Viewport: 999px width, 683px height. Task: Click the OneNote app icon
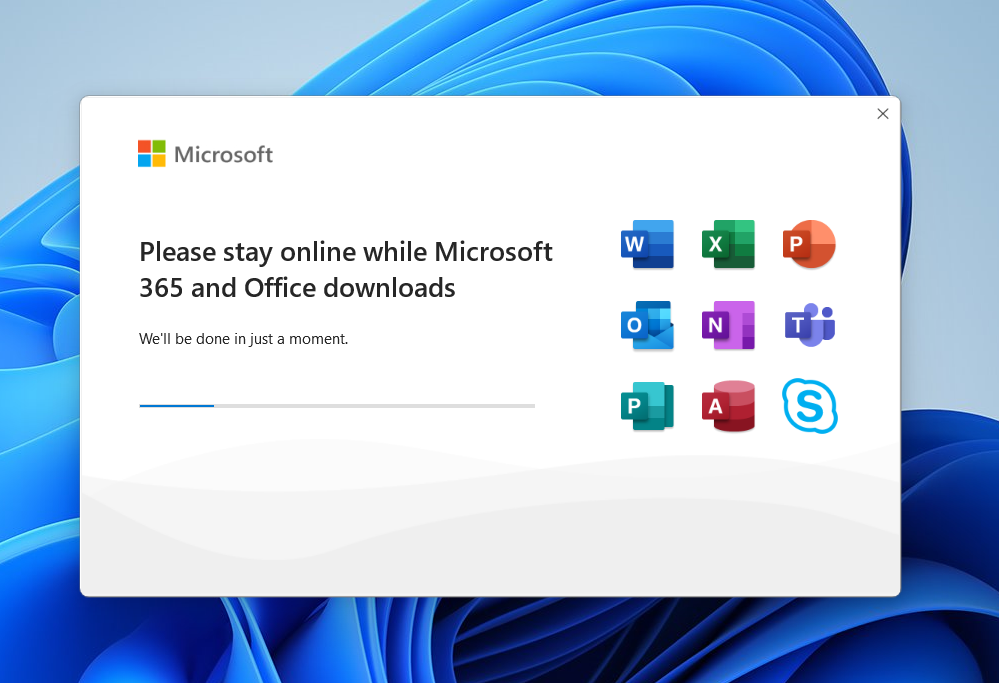pyautogui.click(x=728, y=325)
